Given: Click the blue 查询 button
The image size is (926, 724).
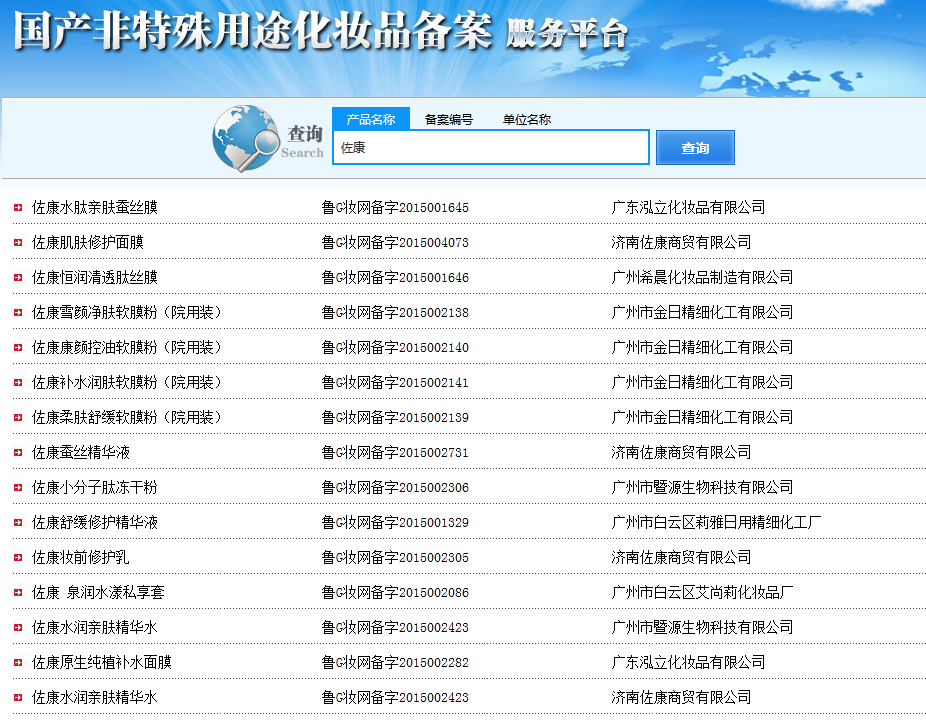Looking at the screenshot, I should (695, 148).
